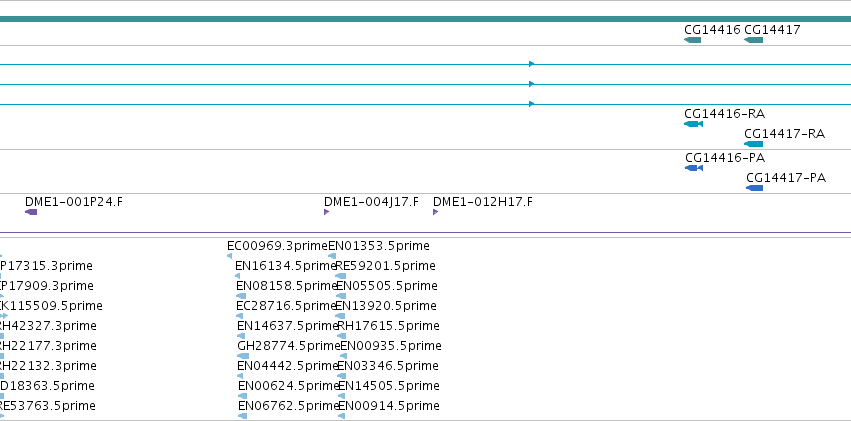Screen dimensions: 851x421
Task: Open the CG14417 gene label
Action: click(772, 30)
